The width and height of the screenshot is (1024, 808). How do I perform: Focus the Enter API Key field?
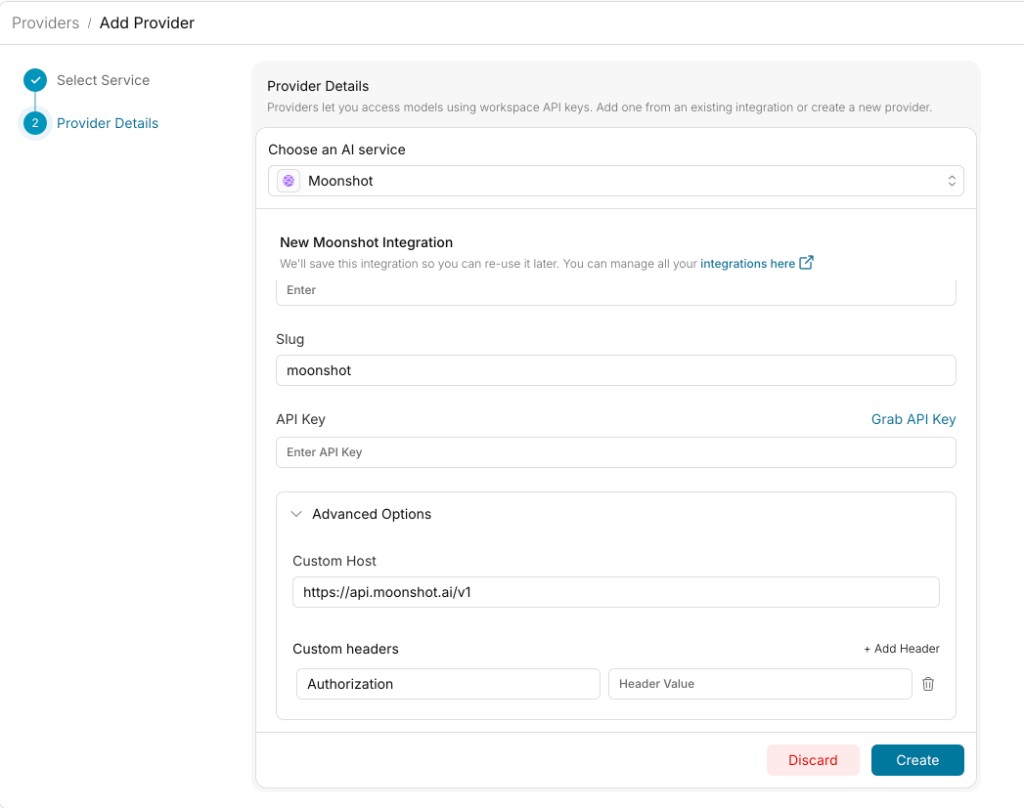pos(616,453)
